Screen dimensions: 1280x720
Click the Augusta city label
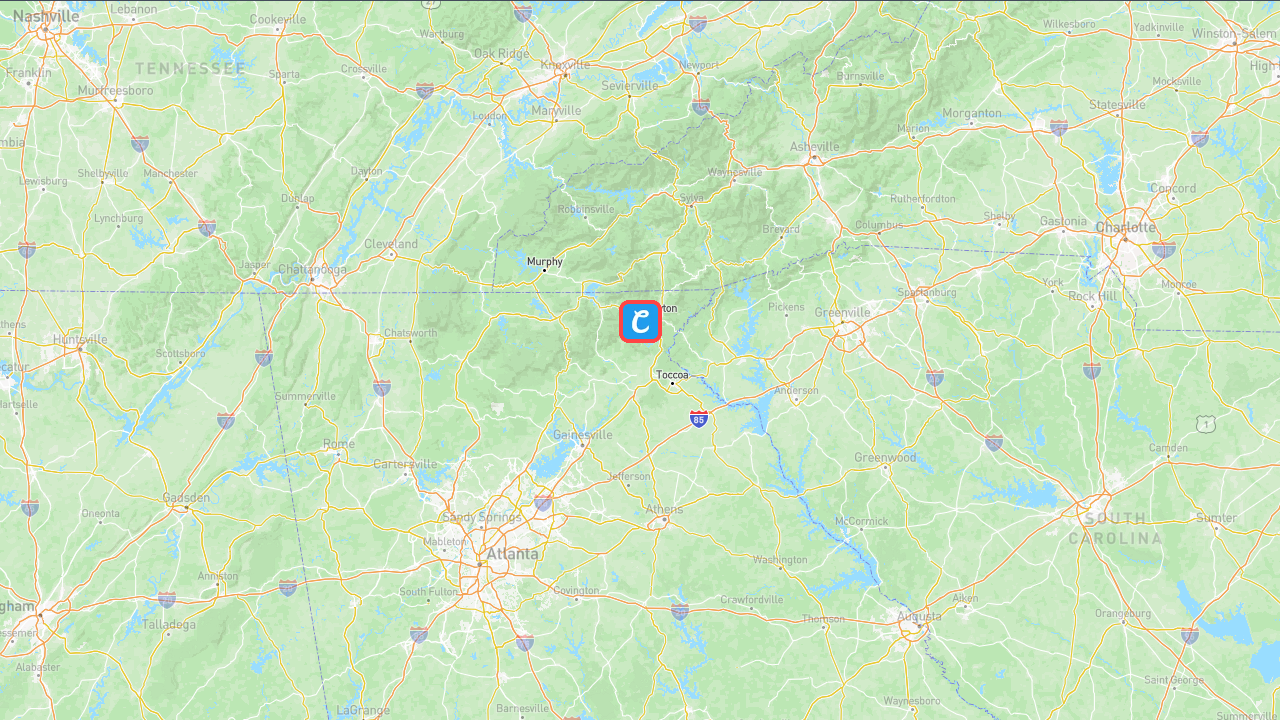[920, 617]
